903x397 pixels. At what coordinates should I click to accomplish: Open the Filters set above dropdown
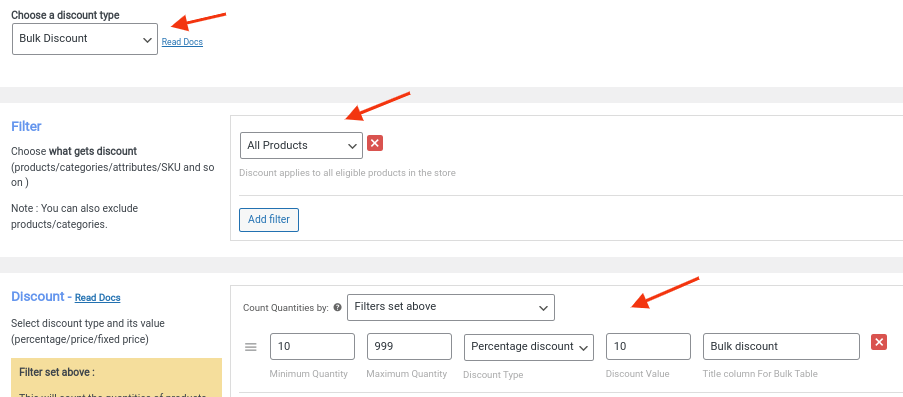click(451, 307)
